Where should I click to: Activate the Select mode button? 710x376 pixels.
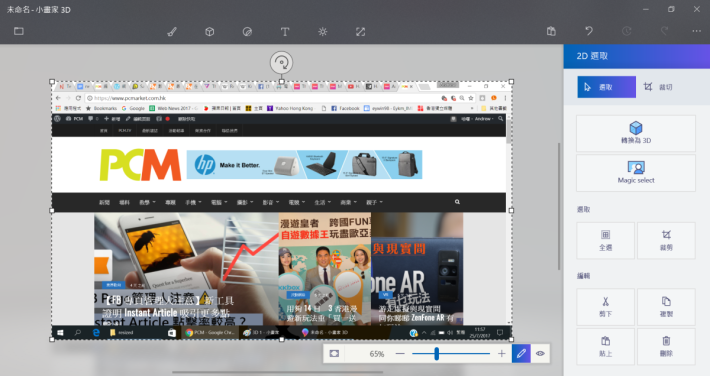click(606, 87)
